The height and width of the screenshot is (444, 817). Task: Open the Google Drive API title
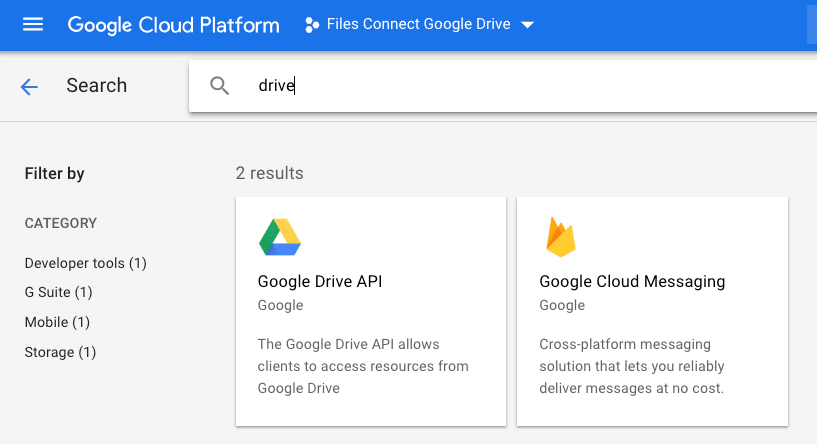320,281
